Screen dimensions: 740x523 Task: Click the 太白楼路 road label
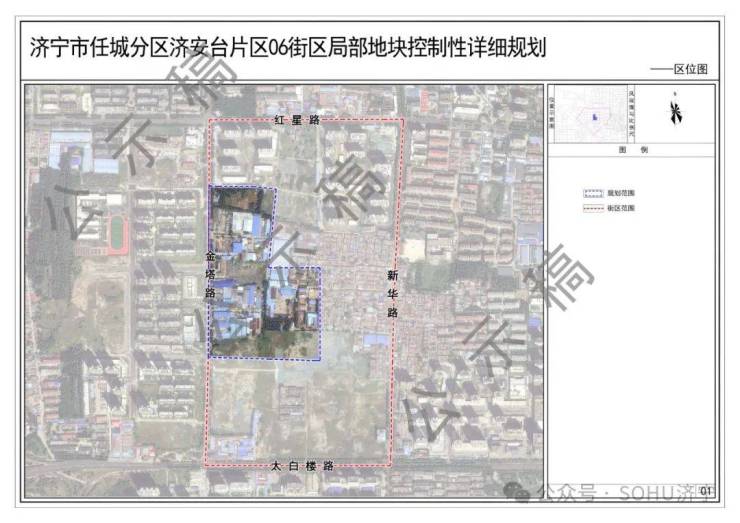tap(300, 466)
